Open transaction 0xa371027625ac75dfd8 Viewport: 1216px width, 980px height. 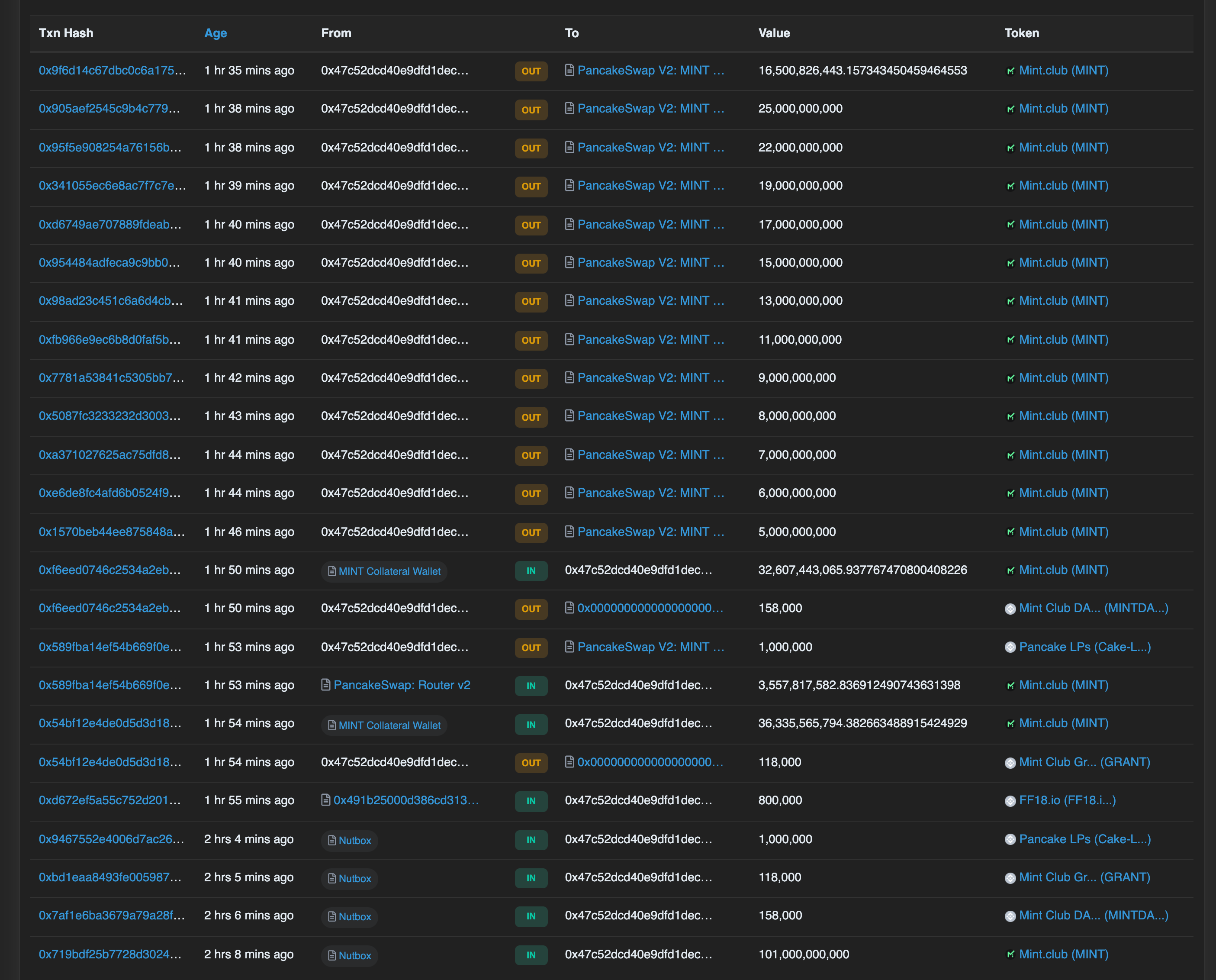click(x=109, y=455)
